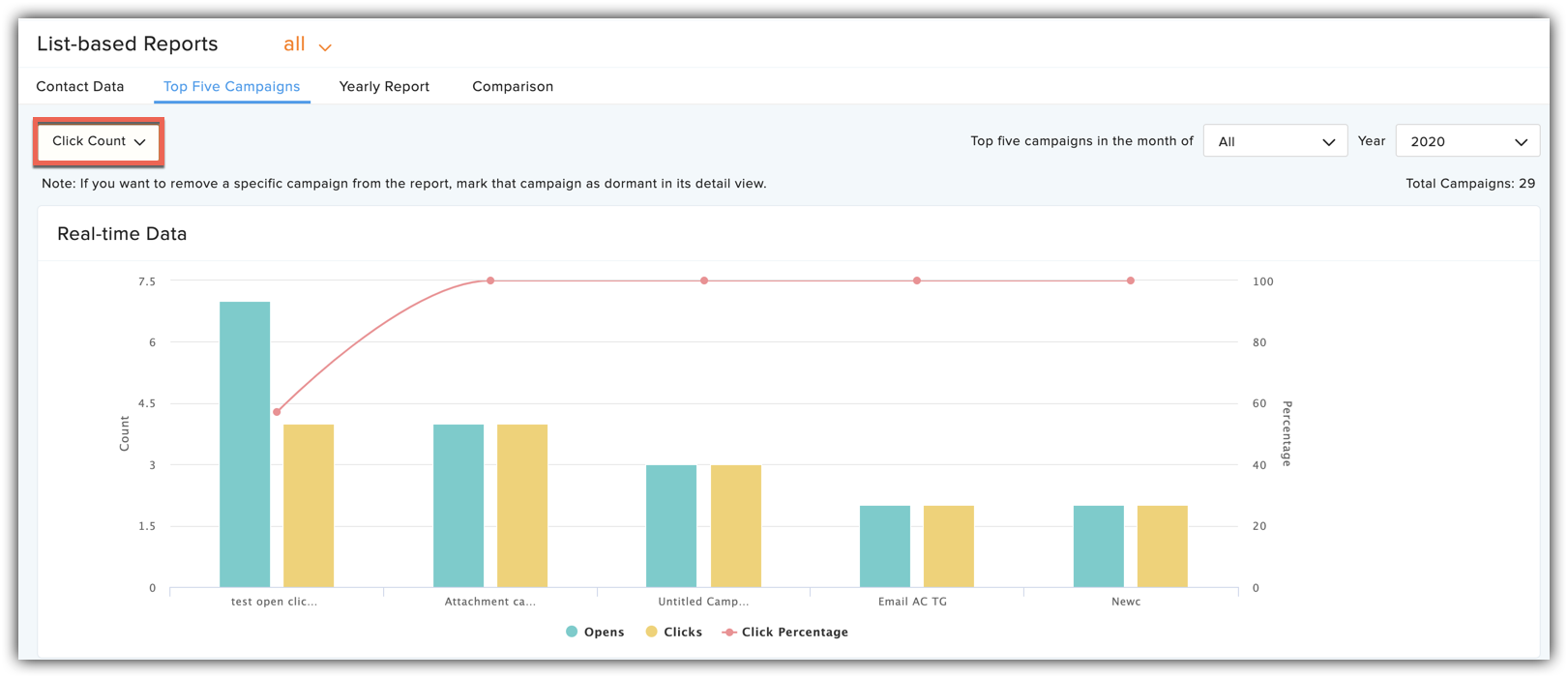Select the teal bar for Untitled Camp...

click(x=671, y=526)
